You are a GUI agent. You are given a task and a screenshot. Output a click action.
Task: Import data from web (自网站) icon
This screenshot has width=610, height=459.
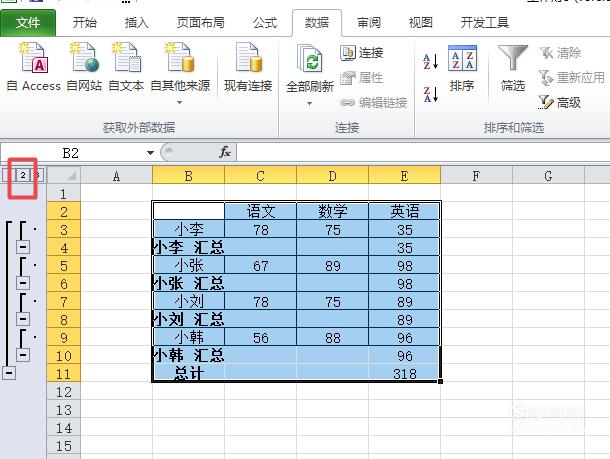(84, 66)
